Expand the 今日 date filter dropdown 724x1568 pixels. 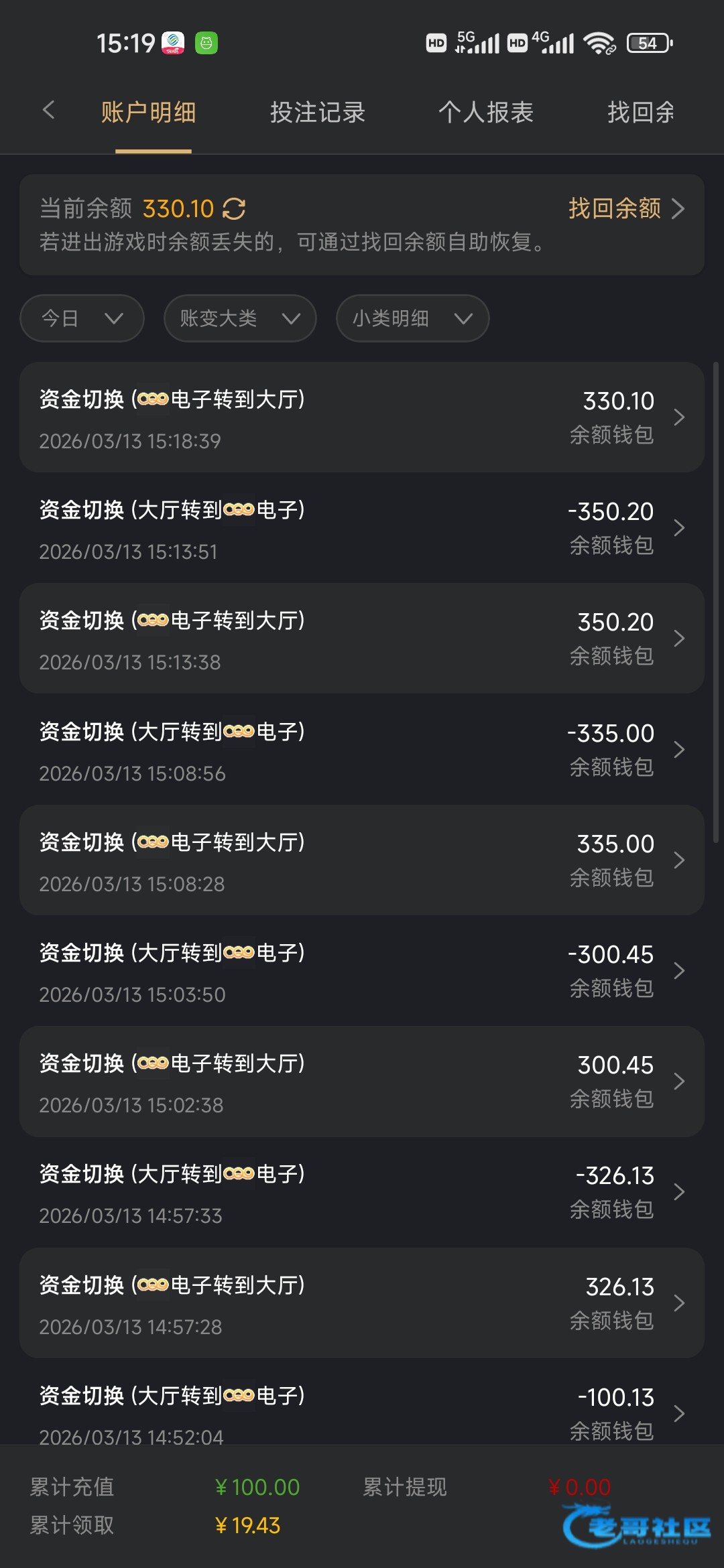pyautogui.click(x=82, y=318)
